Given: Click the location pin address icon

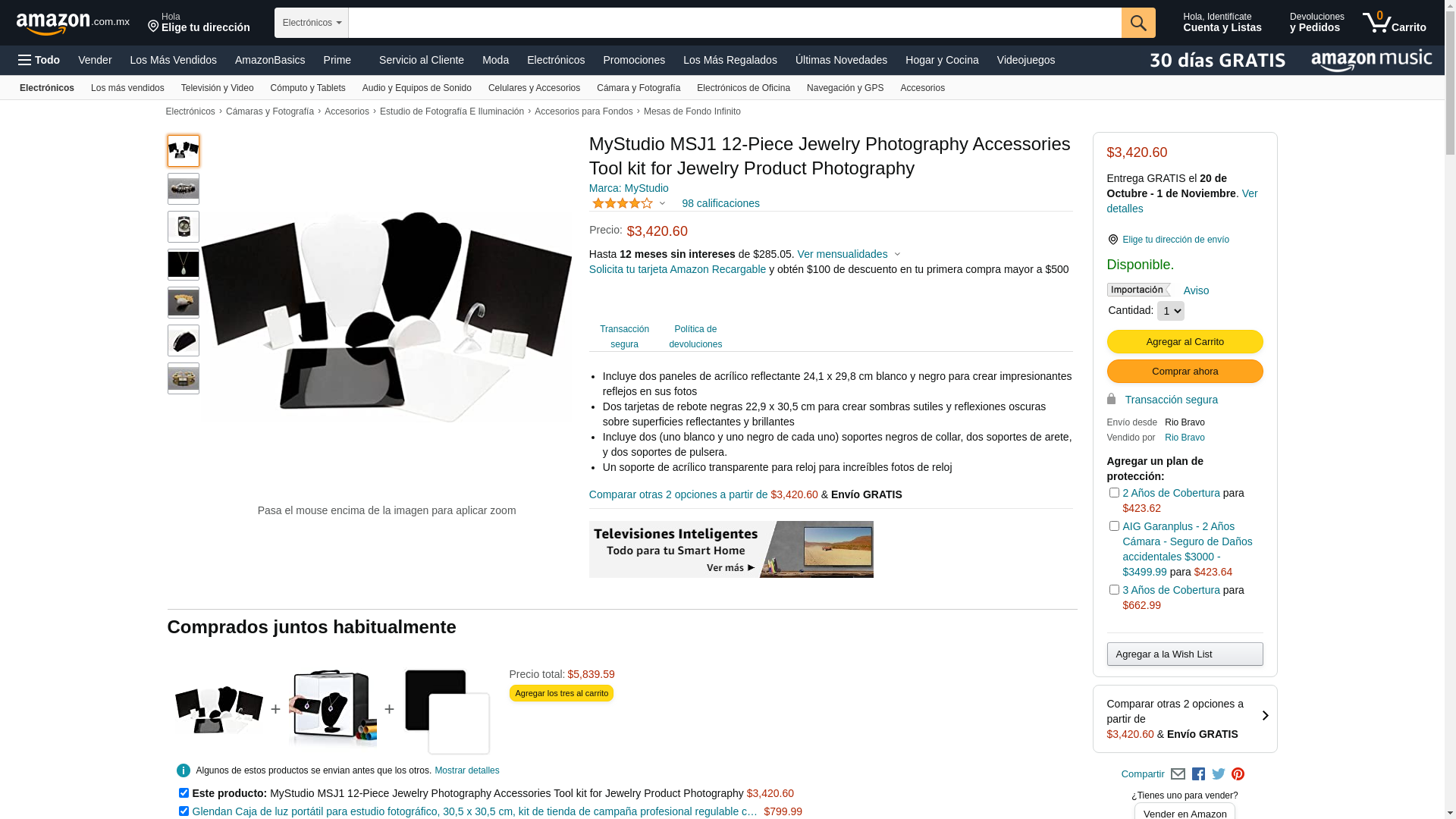Looking at the screenshot, I should coord(153,27).
